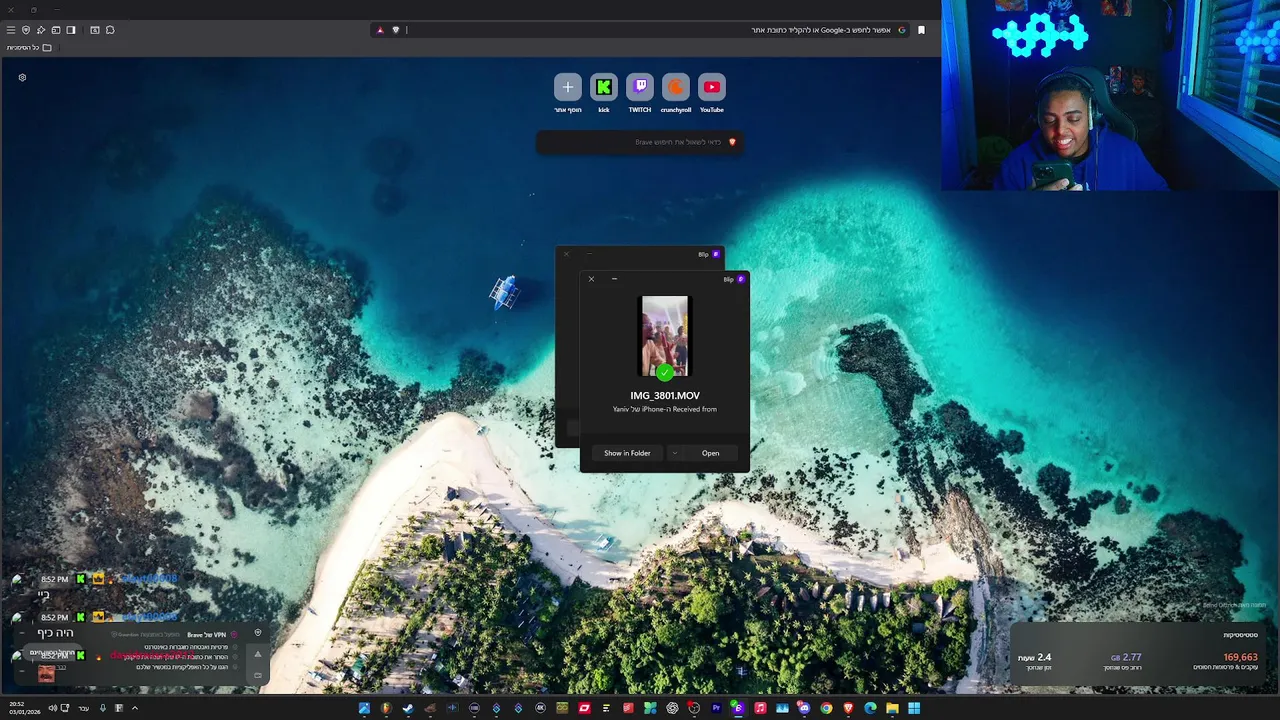Open the YouTube shortcut tile
This screenshot has height=720, width=1280.
[712, 87]
